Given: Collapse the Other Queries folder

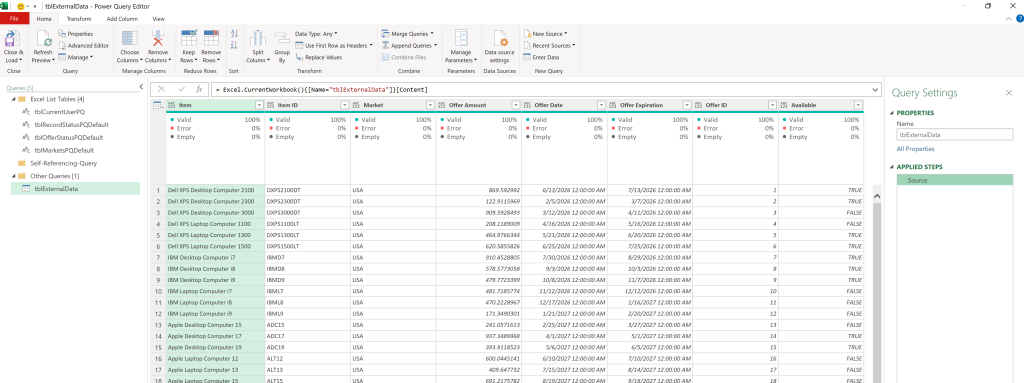Looking at the screenshot, I should [x=14, y=176].
